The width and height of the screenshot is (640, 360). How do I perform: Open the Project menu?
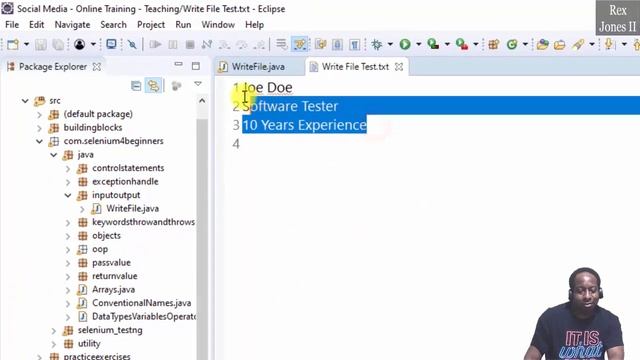[x=151, y=25]
